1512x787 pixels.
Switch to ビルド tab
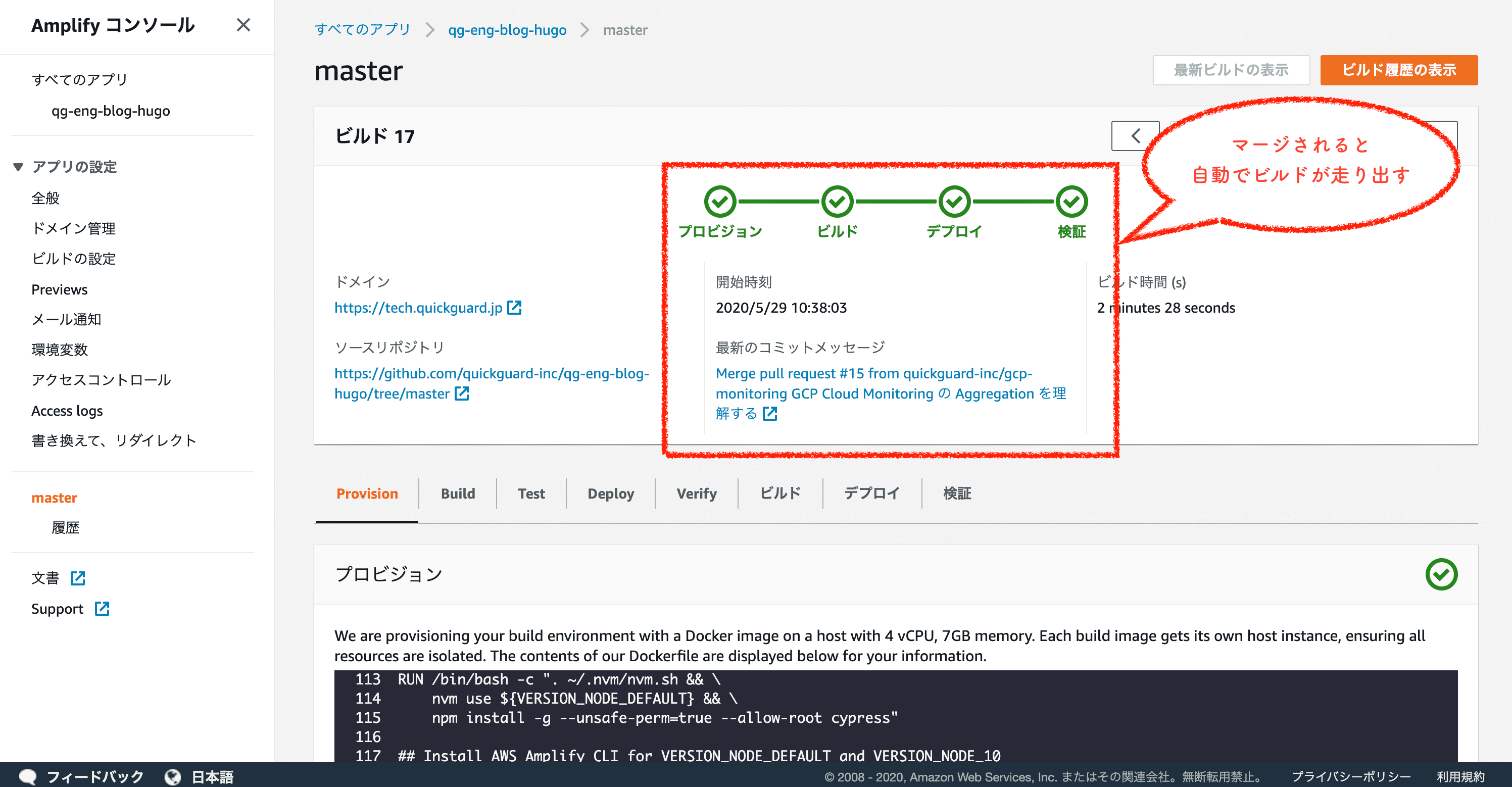[780, 494]
